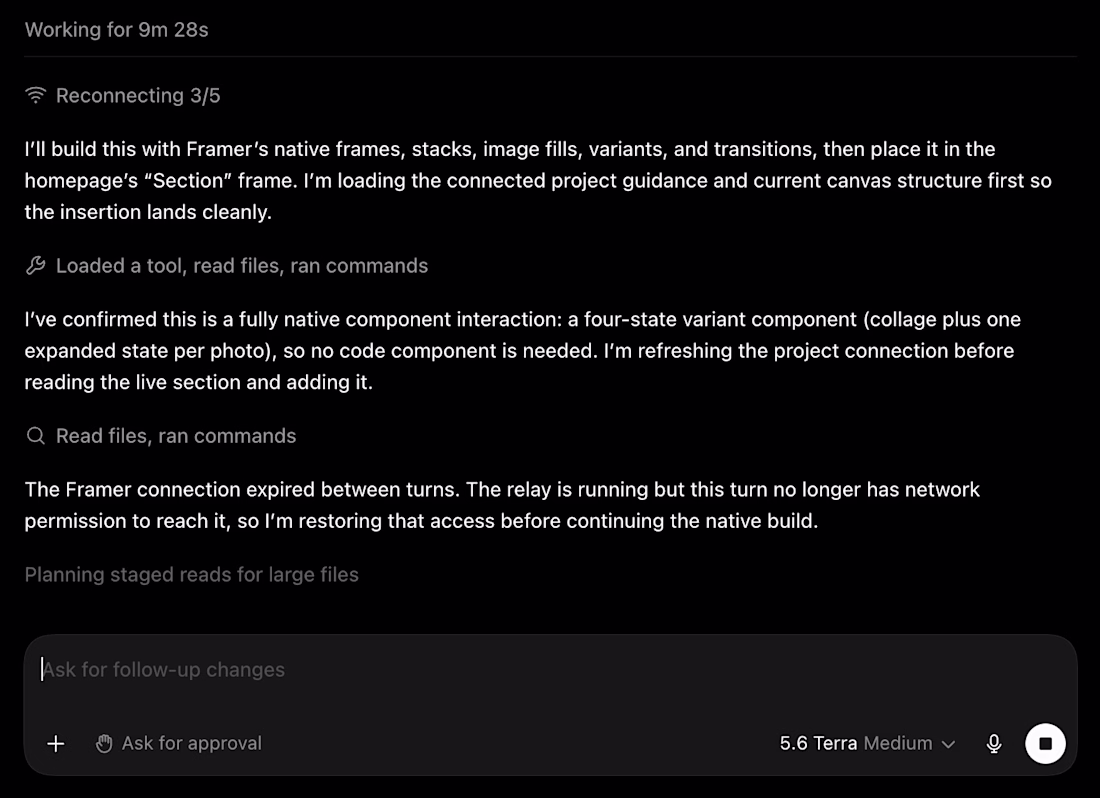Click the "Working for 9m 28s" header
The image size is (1100, 798).
116,29
